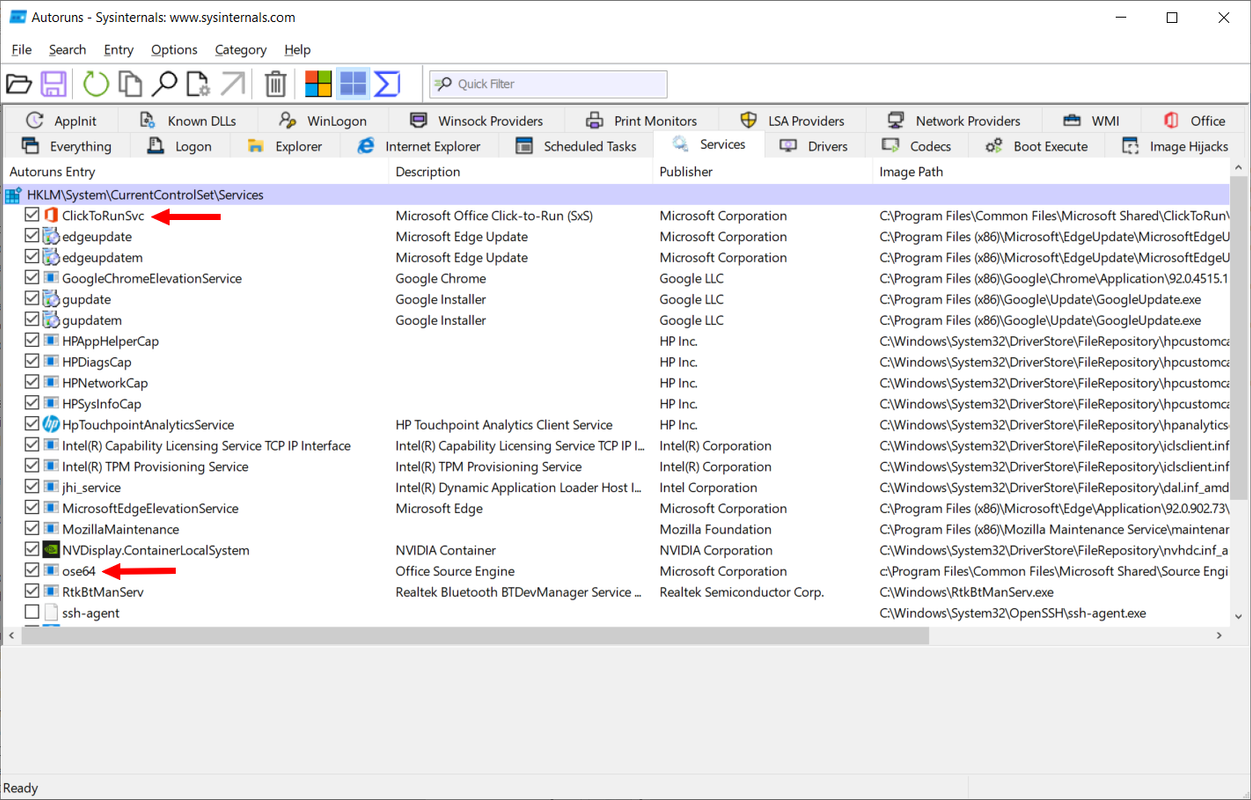This screenshot has width=1251, height=800.
Task: Select the HPNetworkCap entry
Action: click(105, 383)
